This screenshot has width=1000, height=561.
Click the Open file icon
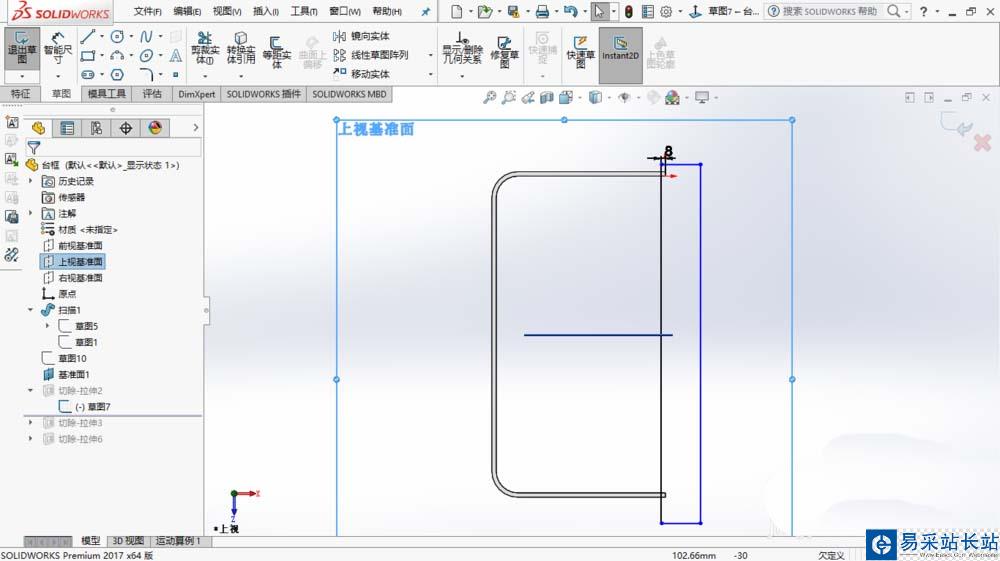click(x=485, y=11)
